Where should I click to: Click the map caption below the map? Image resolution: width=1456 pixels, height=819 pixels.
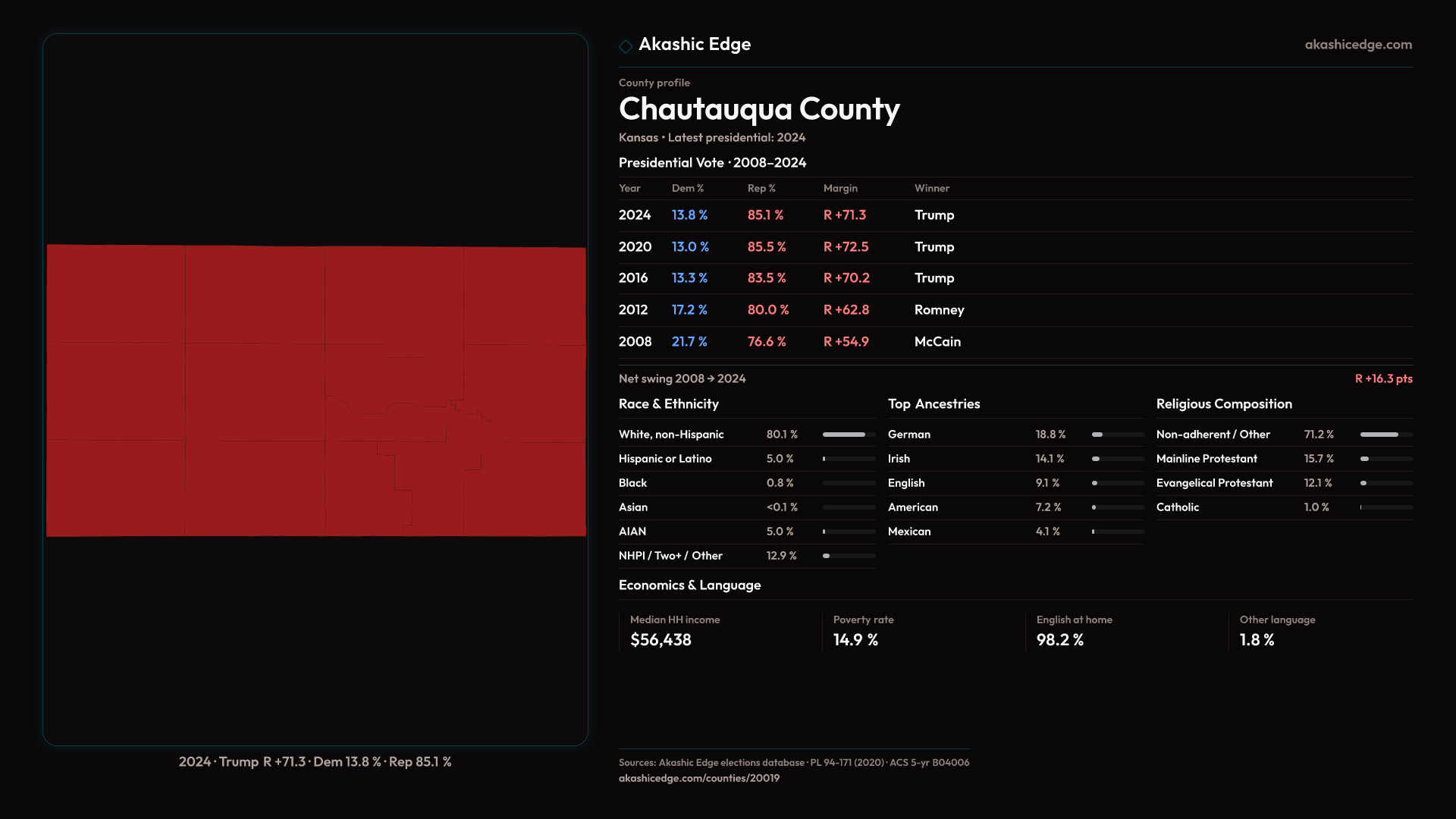(x=315, y=761)
